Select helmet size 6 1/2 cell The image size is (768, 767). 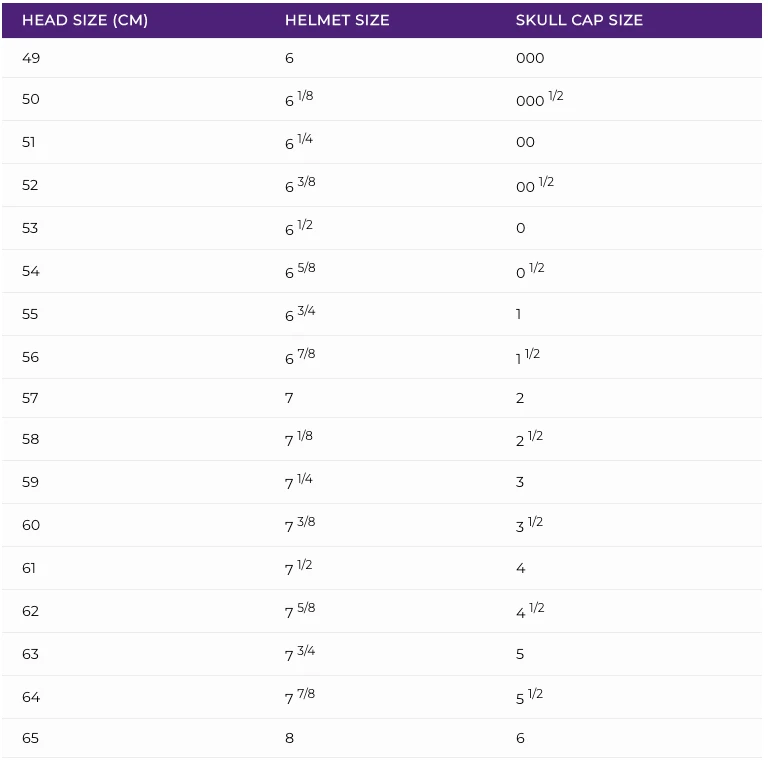(299, 228)
